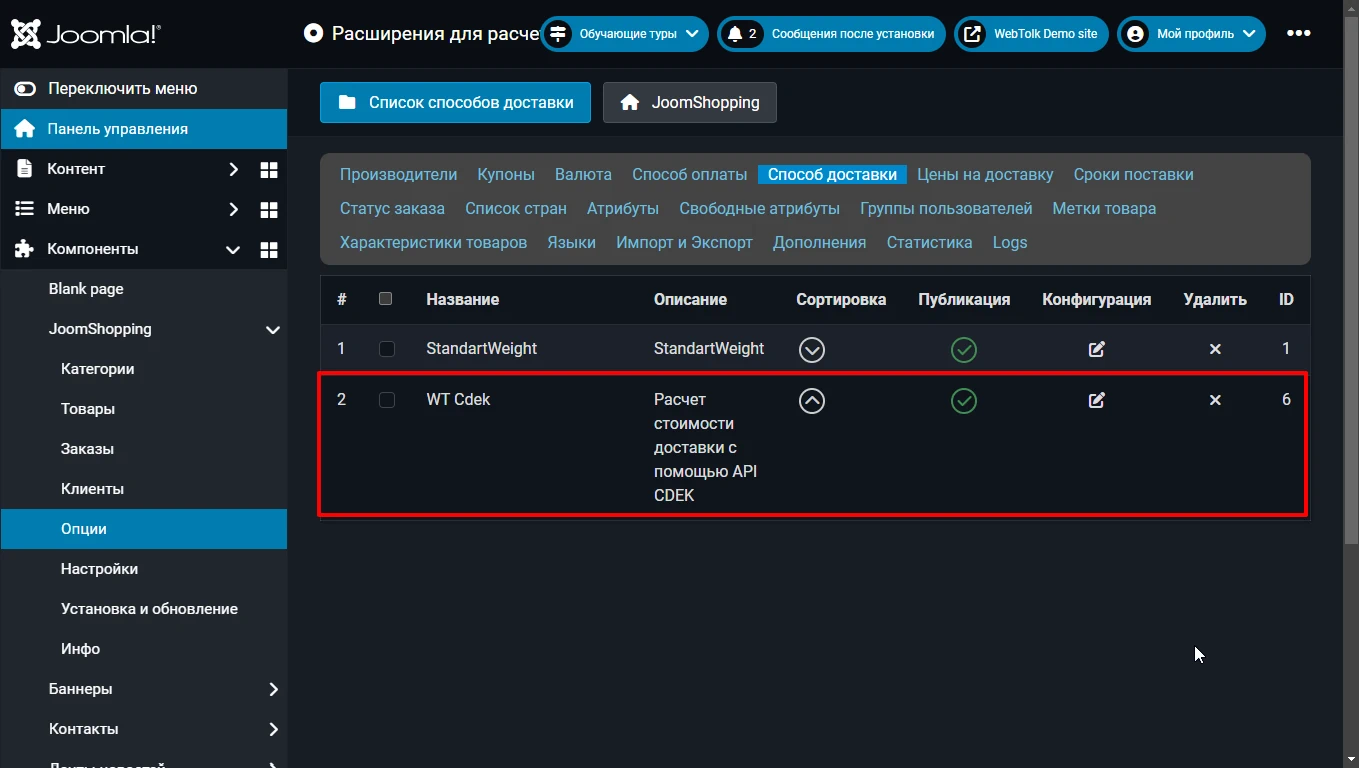Check the StandartWeight row checkbox
This screenshot has width=1359, height=768.
pos(387,349)
